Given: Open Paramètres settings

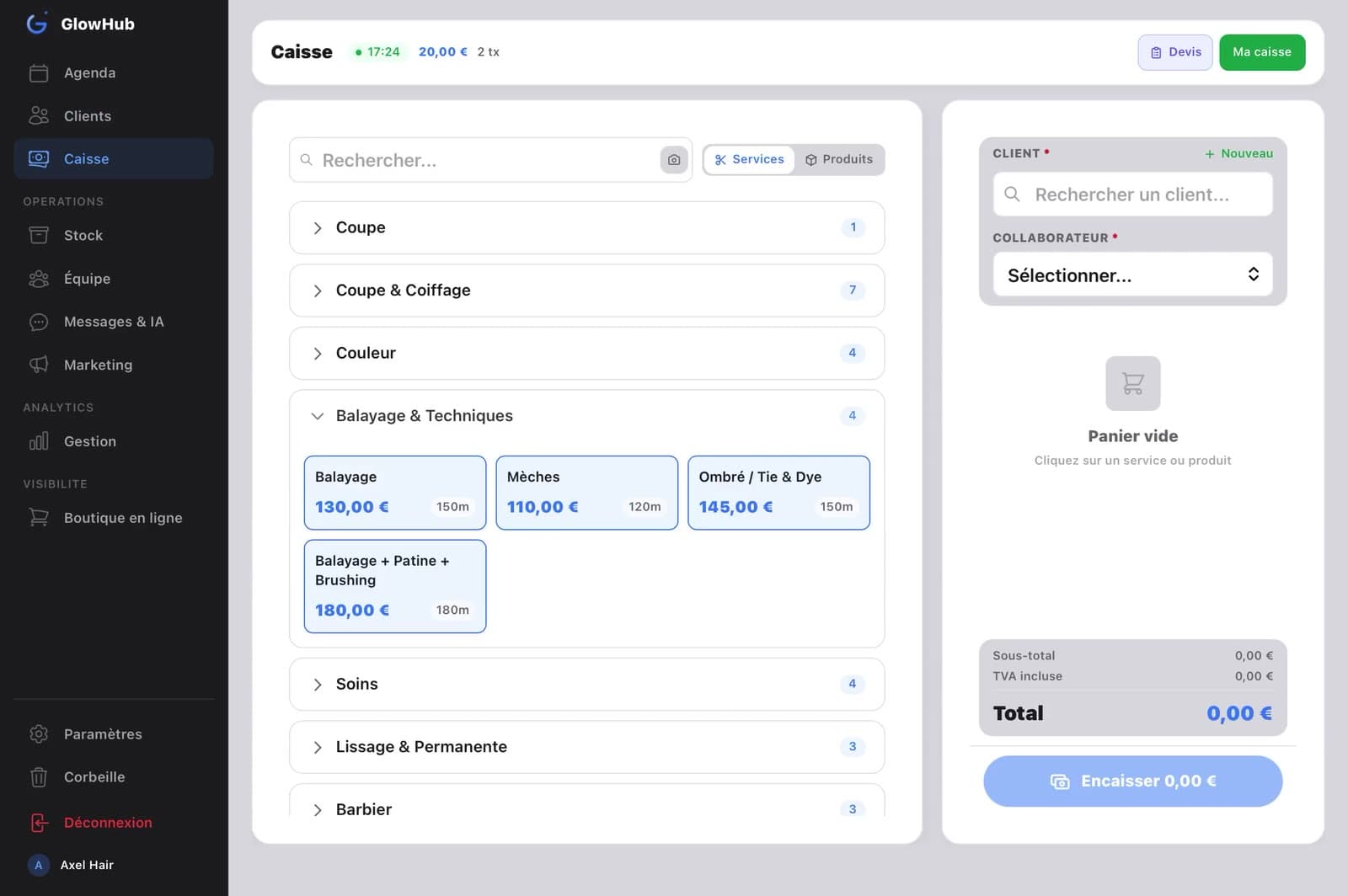Looking at the screenshot, I should [x=114, y=733].
